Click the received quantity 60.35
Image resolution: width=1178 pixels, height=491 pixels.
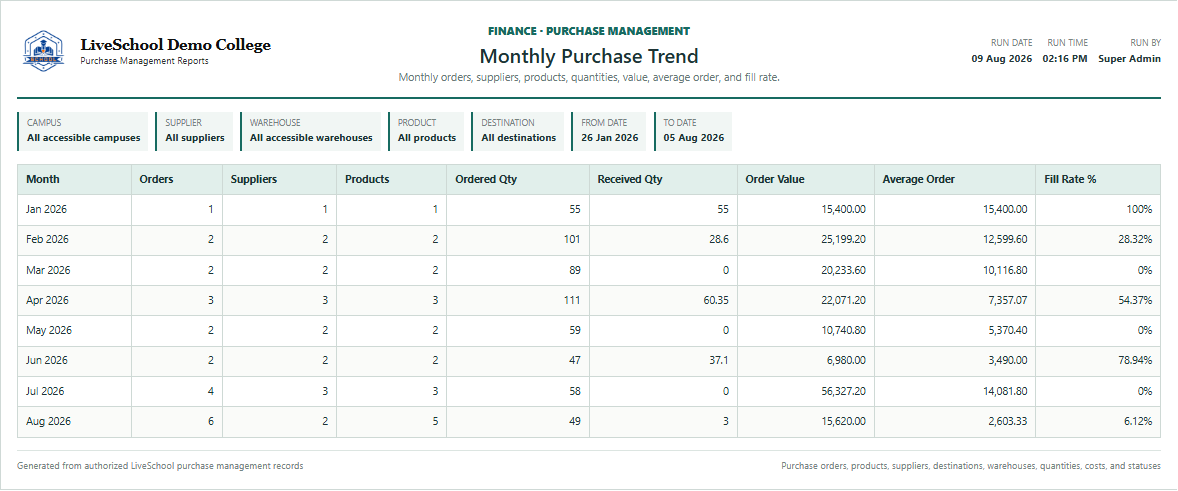[x=716, y=300]
